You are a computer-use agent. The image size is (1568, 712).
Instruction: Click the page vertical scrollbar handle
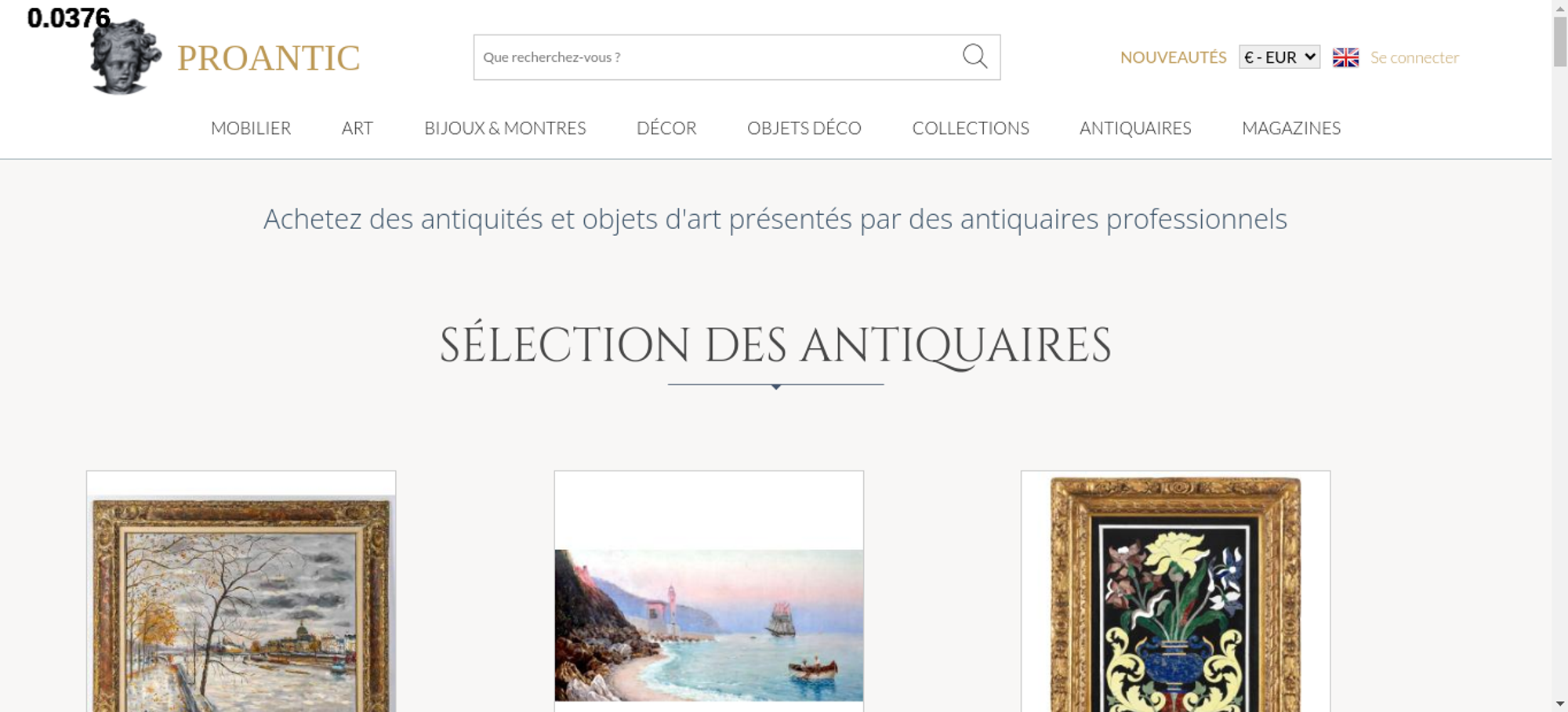click(x=1560, y=41)
